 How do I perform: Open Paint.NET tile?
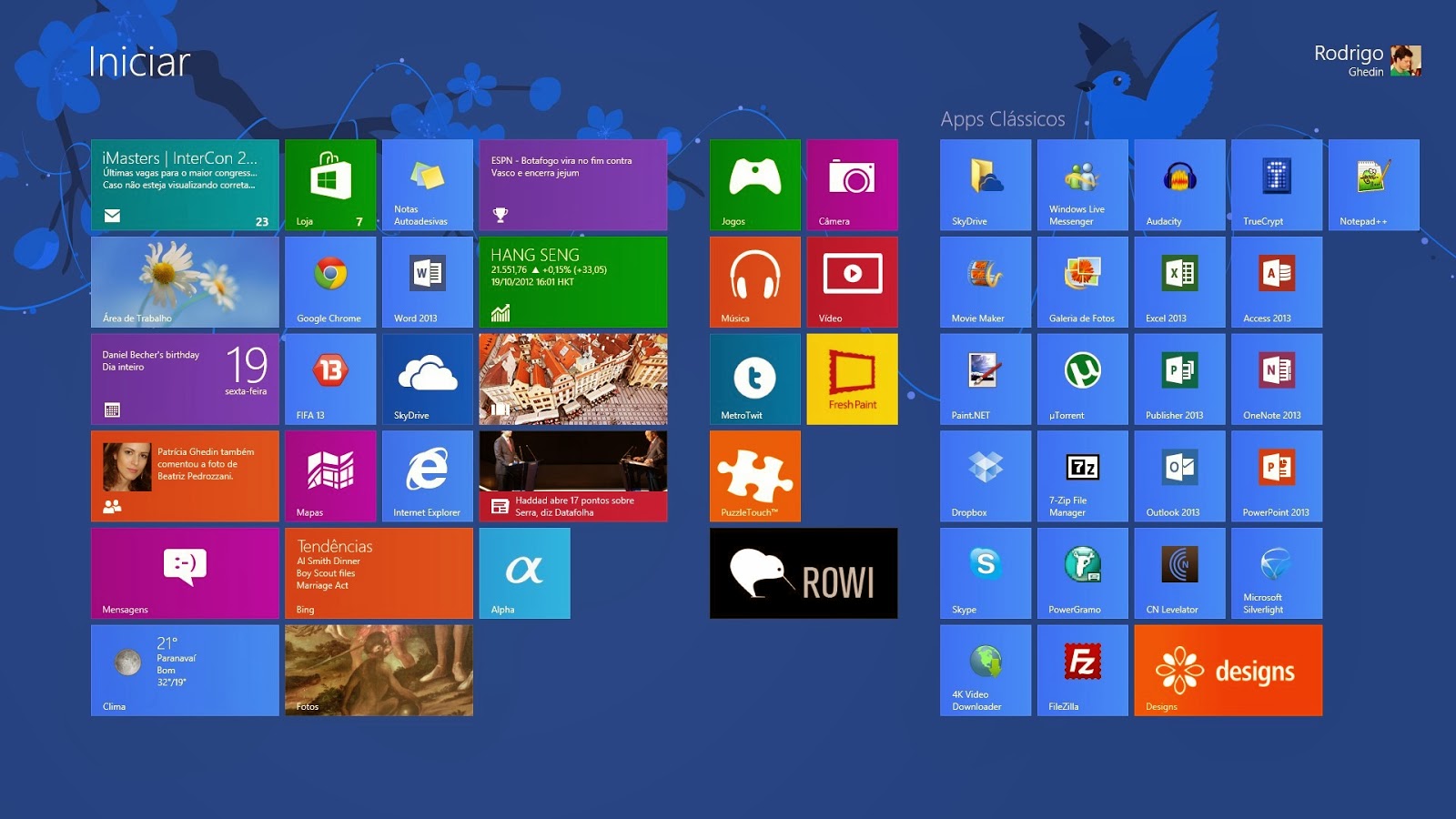(986, 379)
